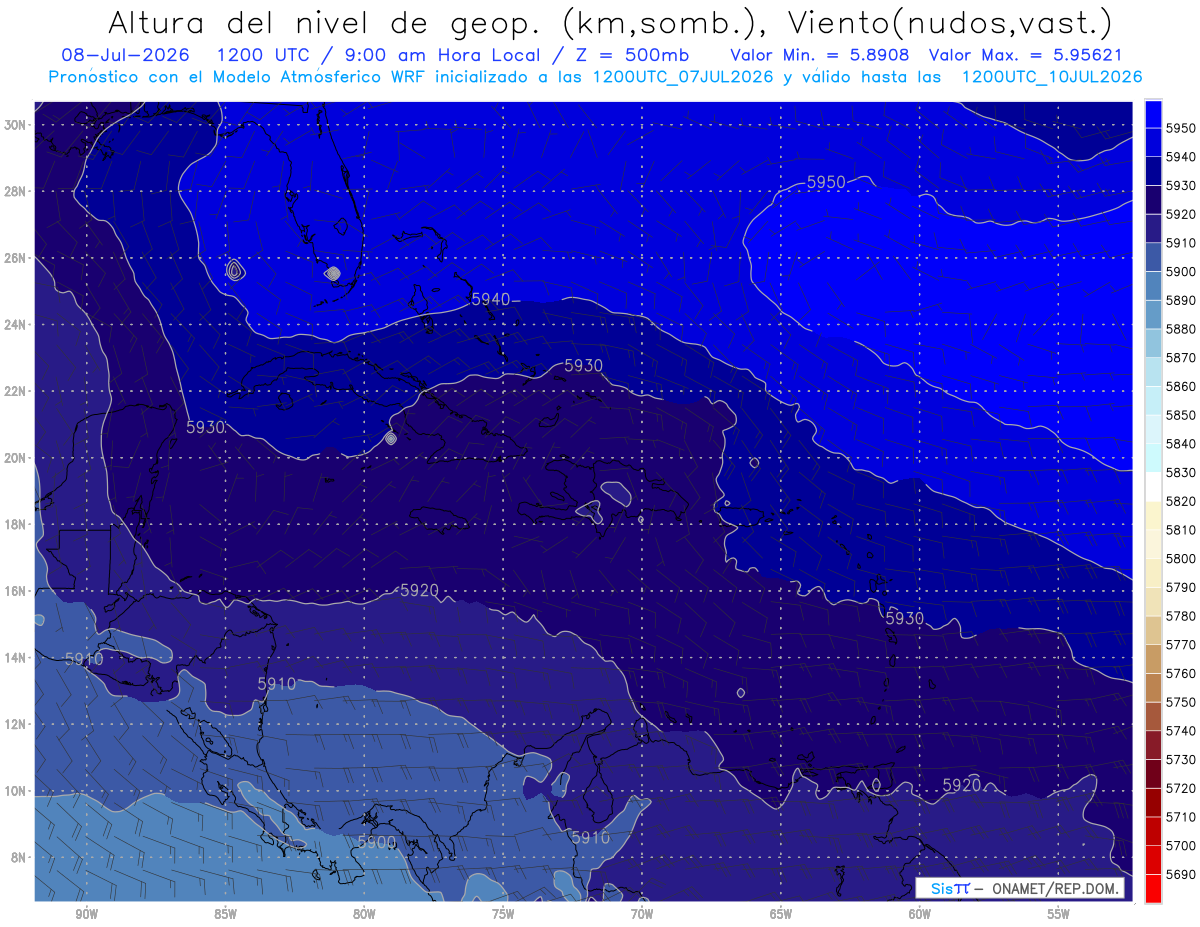Click the dark maroon colorbar swatch between 5720 and 5730

point(1153,773)
